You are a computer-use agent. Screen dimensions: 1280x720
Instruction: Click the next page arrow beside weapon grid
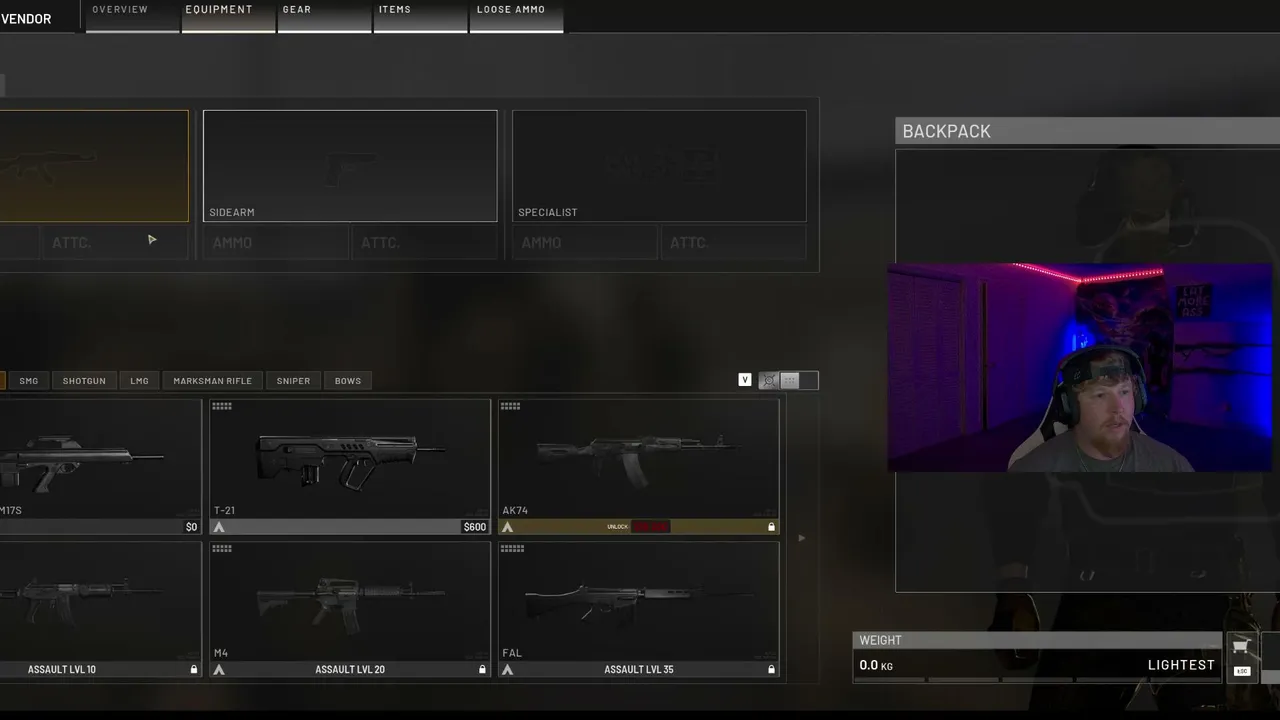(801, 538)
